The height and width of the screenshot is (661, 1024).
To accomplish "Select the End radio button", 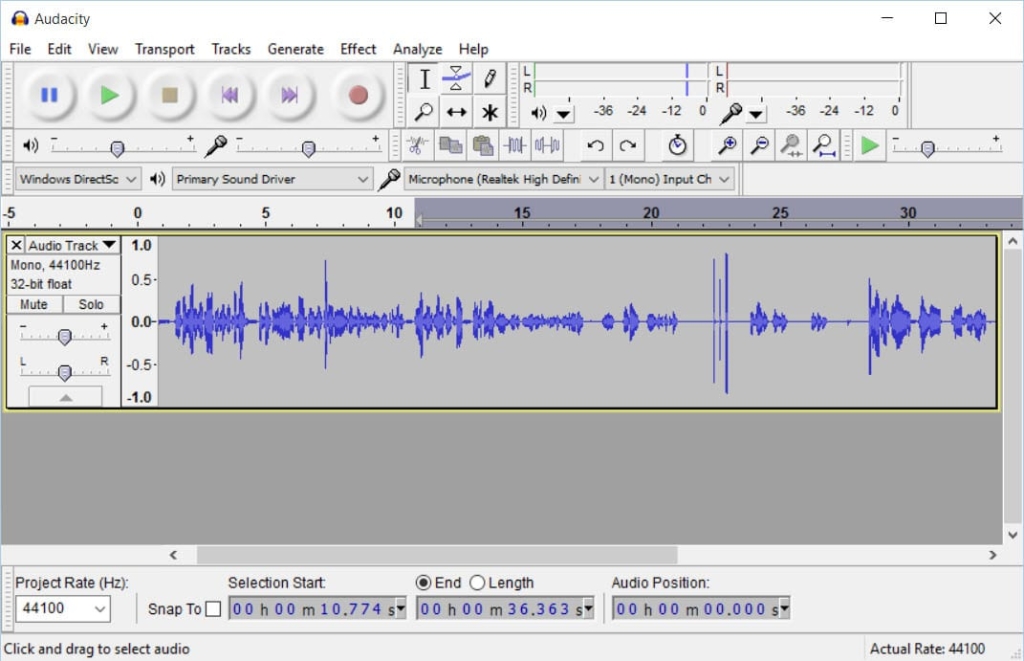I will 424,583.
